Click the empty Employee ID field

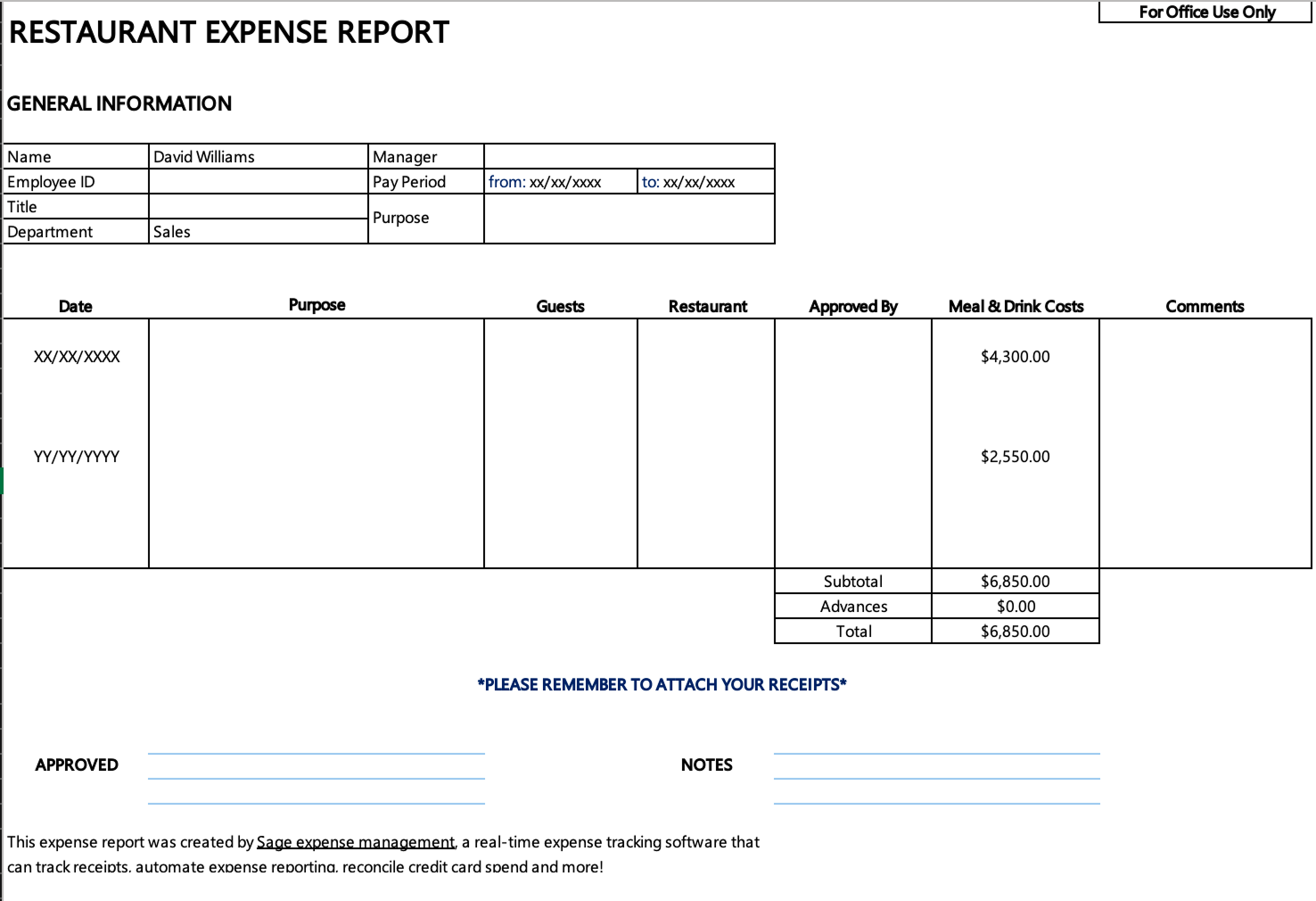(x=257, y=181)
